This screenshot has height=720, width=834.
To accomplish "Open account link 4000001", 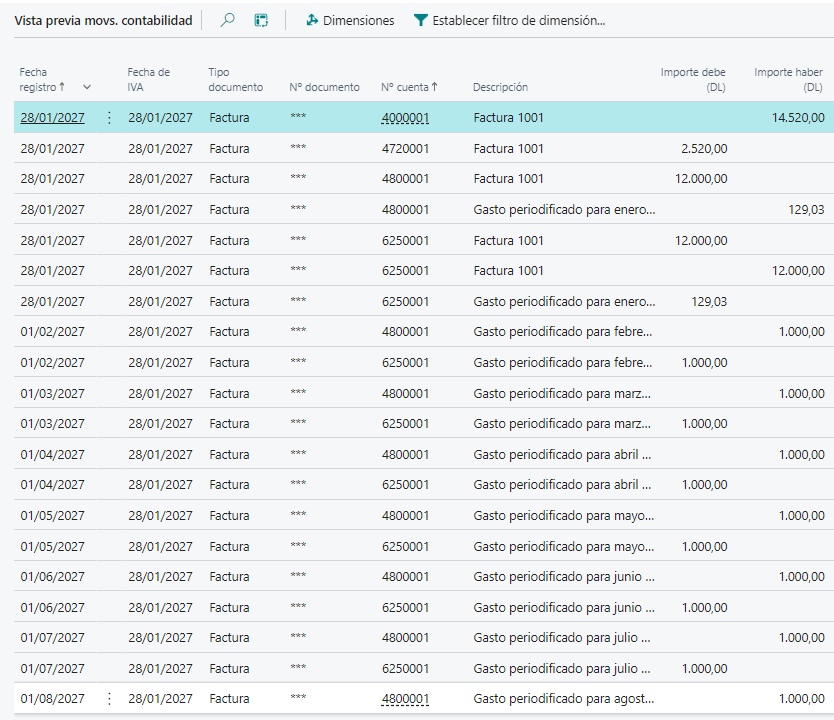I will 405,118.
